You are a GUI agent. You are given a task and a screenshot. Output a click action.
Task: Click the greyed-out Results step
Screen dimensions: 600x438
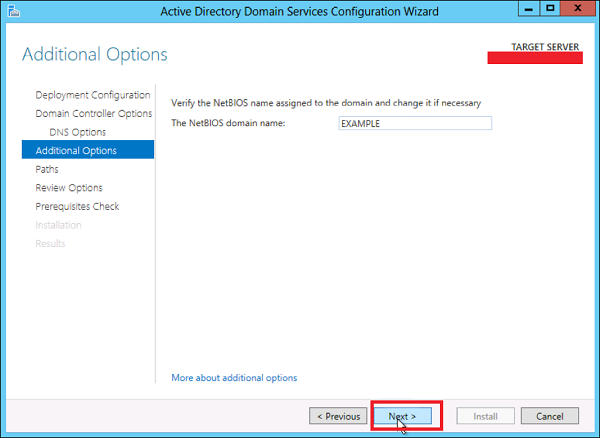point(50,244)
